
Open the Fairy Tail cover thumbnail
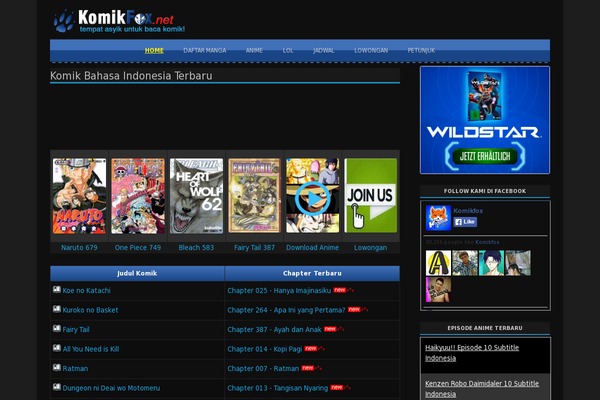point(254,196)
